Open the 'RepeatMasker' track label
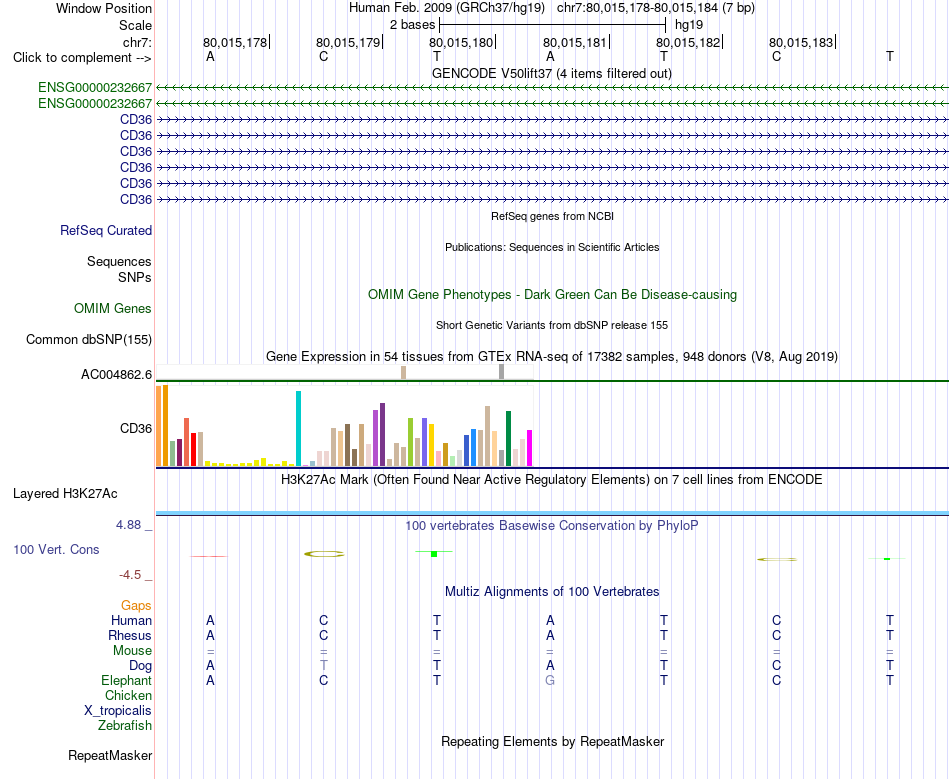The image size is (950, 779). [110, 755]
